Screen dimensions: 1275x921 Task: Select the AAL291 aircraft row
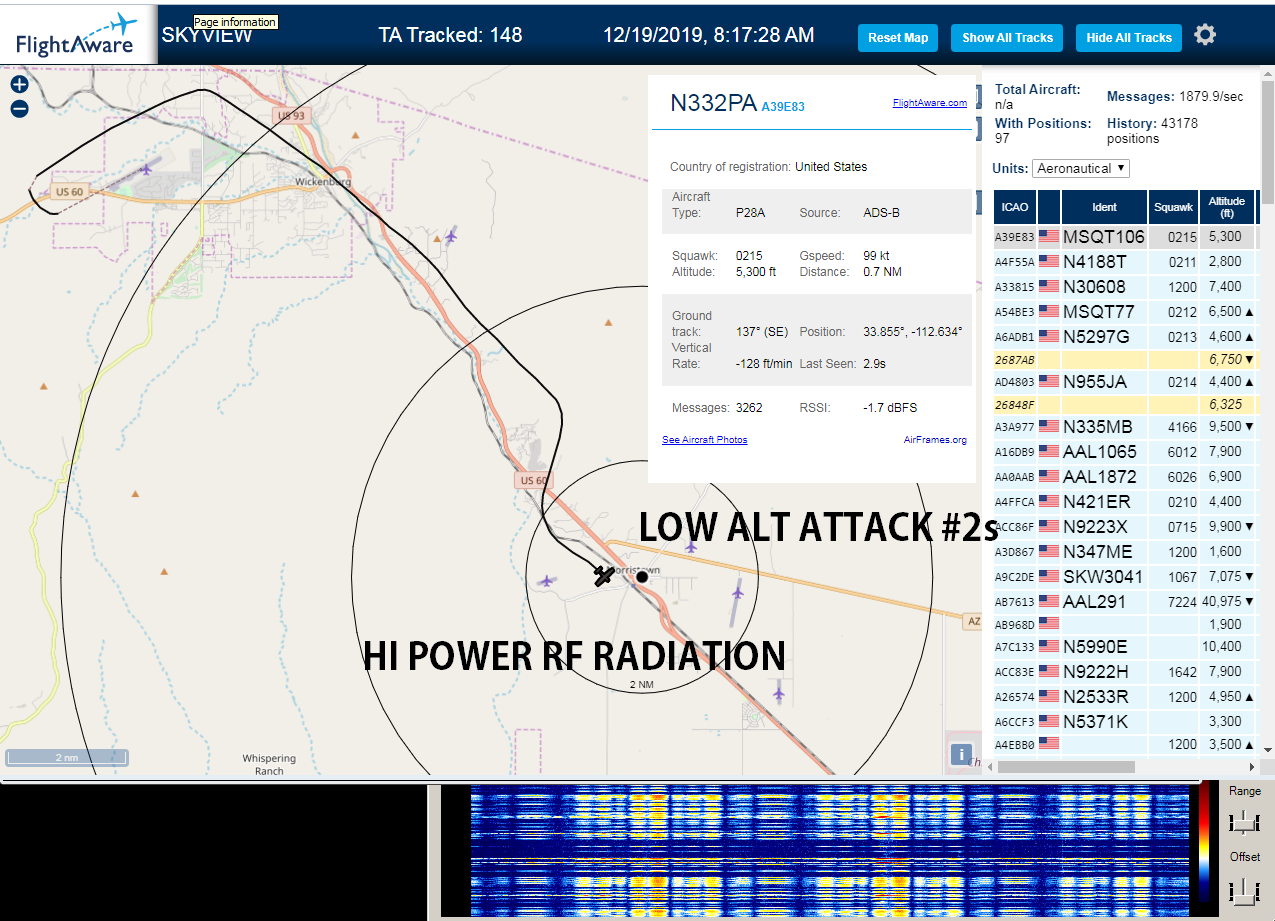click(1125, 602)
